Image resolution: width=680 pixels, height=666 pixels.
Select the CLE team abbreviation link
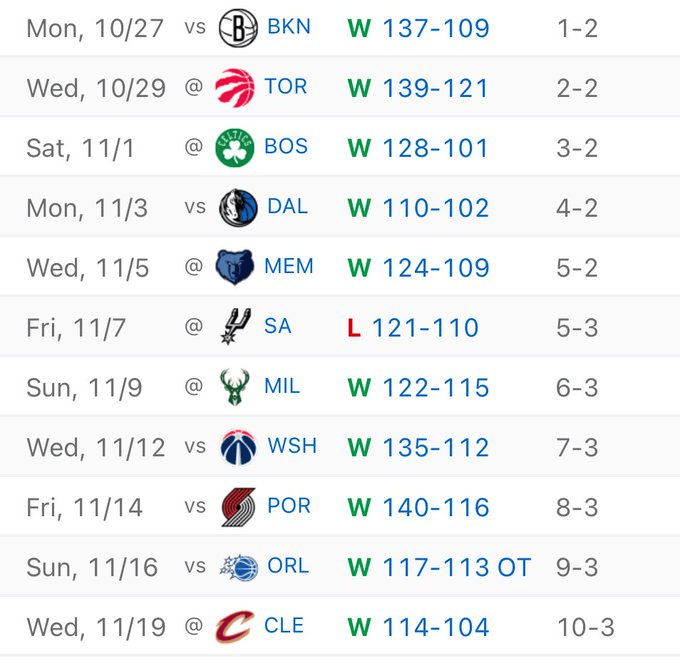click(284, 627)
